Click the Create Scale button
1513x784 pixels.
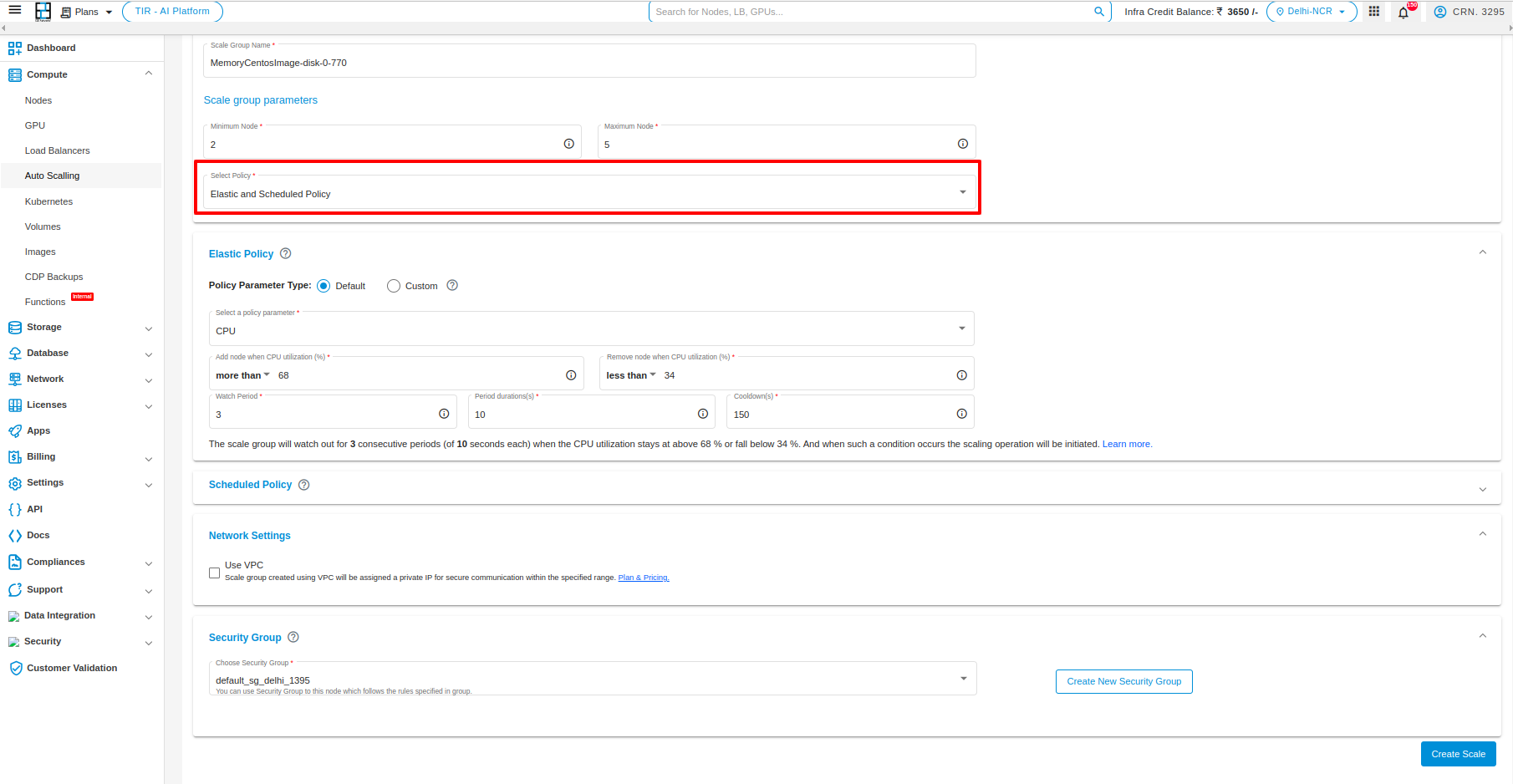(x=1458, y=754)
